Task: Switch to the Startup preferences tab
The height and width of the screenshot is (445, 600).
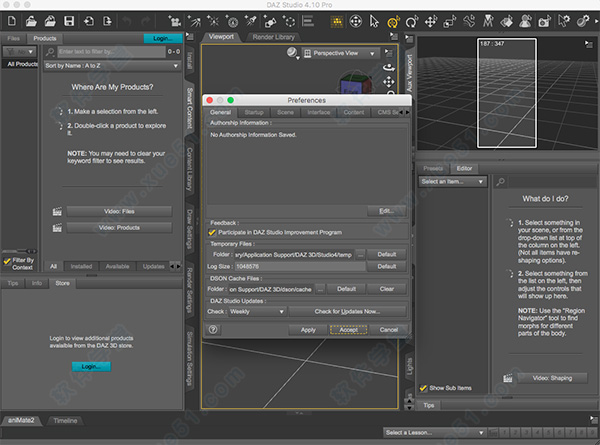Action: (254, 112)
